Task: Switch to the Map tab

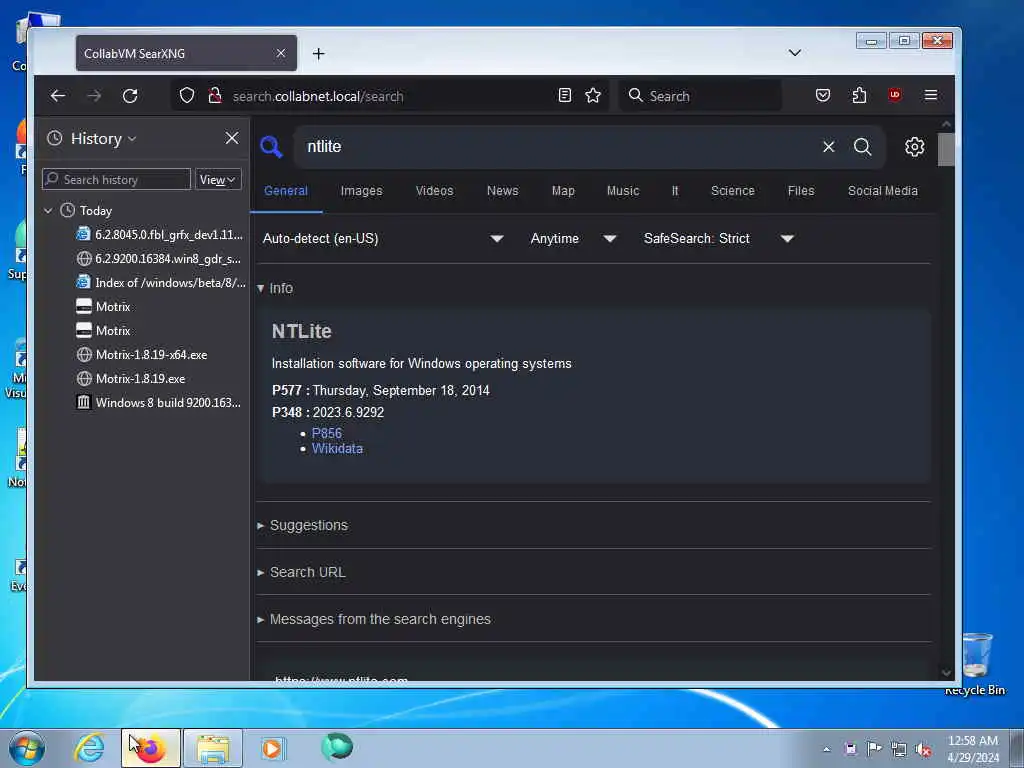Action: coord(563,191)
